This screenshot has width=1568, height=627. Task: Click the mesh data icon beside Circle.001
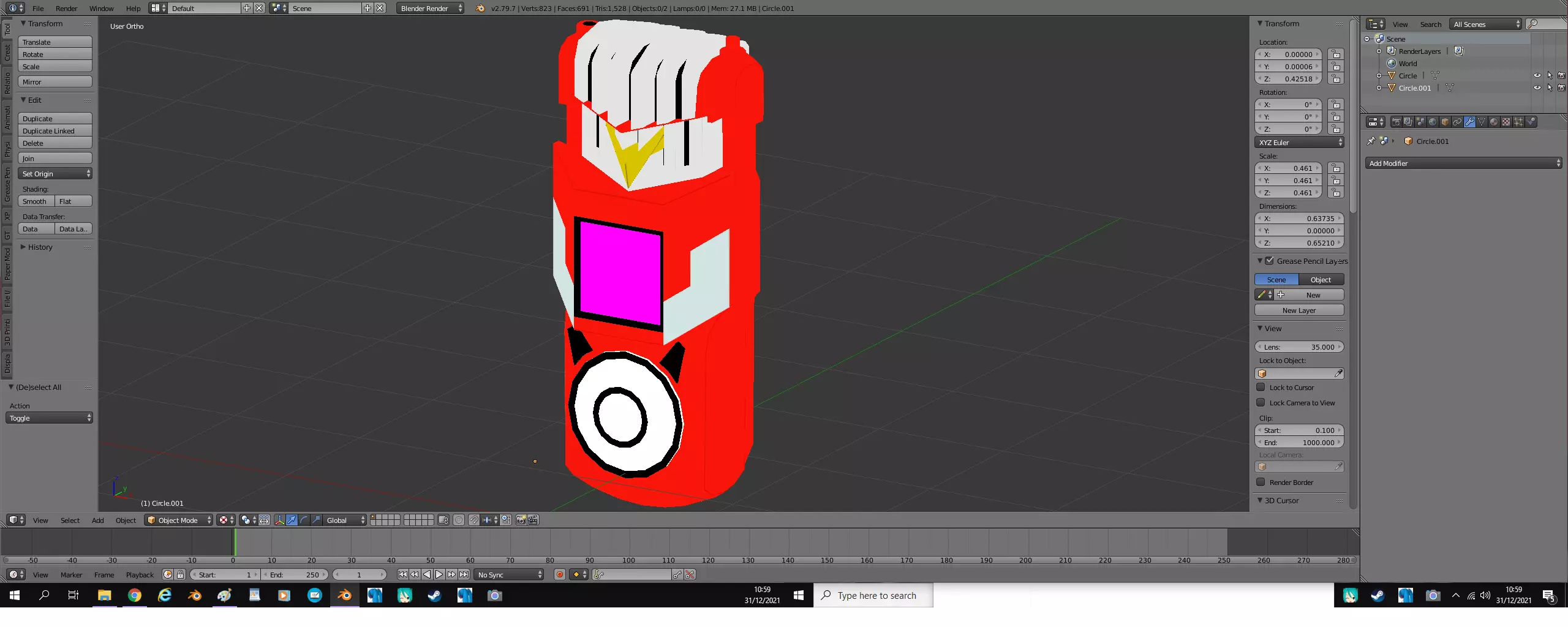(x=1450, y=88)
